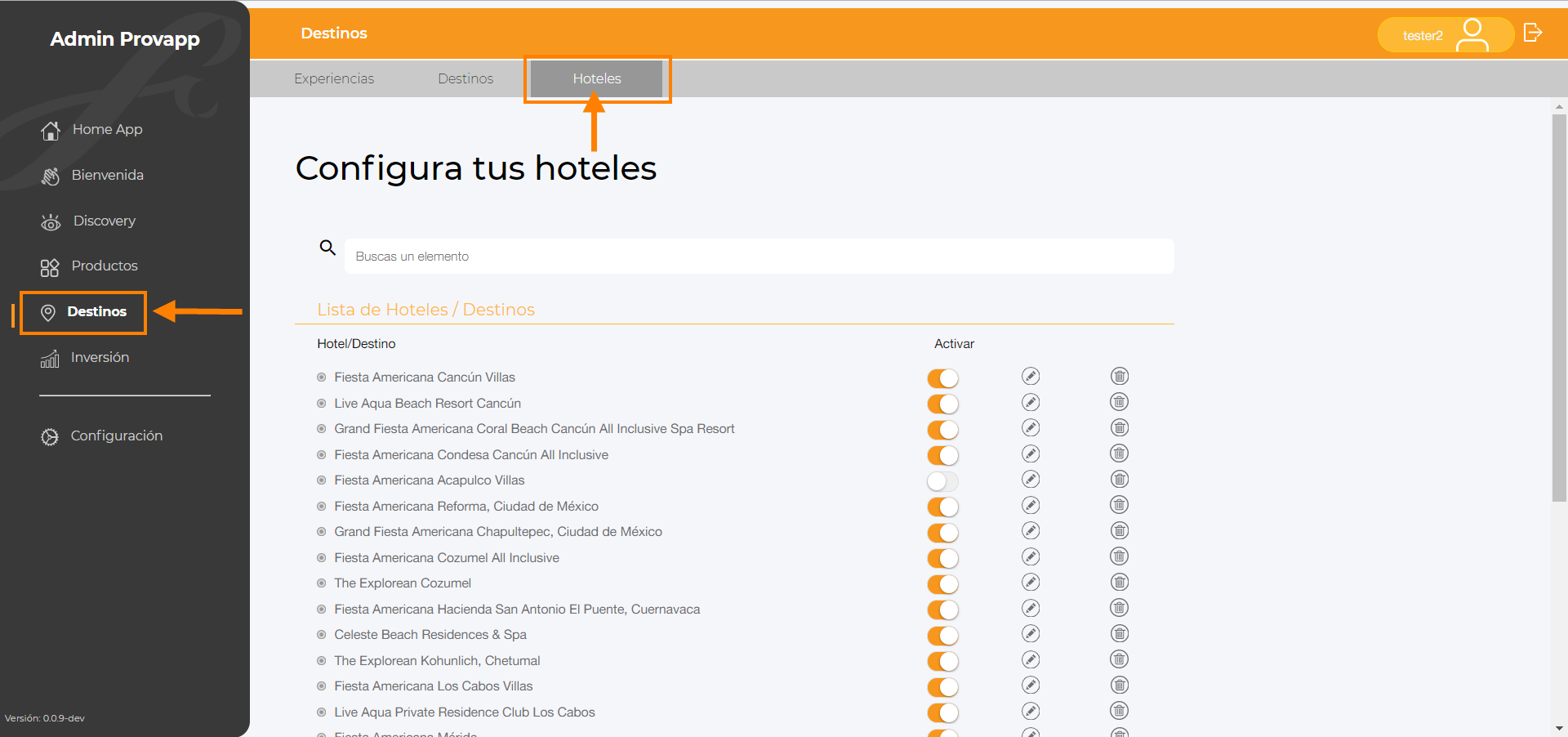Image resolution: width=1568 pixels, height=737 pixels.
Task: Focus the 'Buscas un elemento' search field
Action: point(759,256)
